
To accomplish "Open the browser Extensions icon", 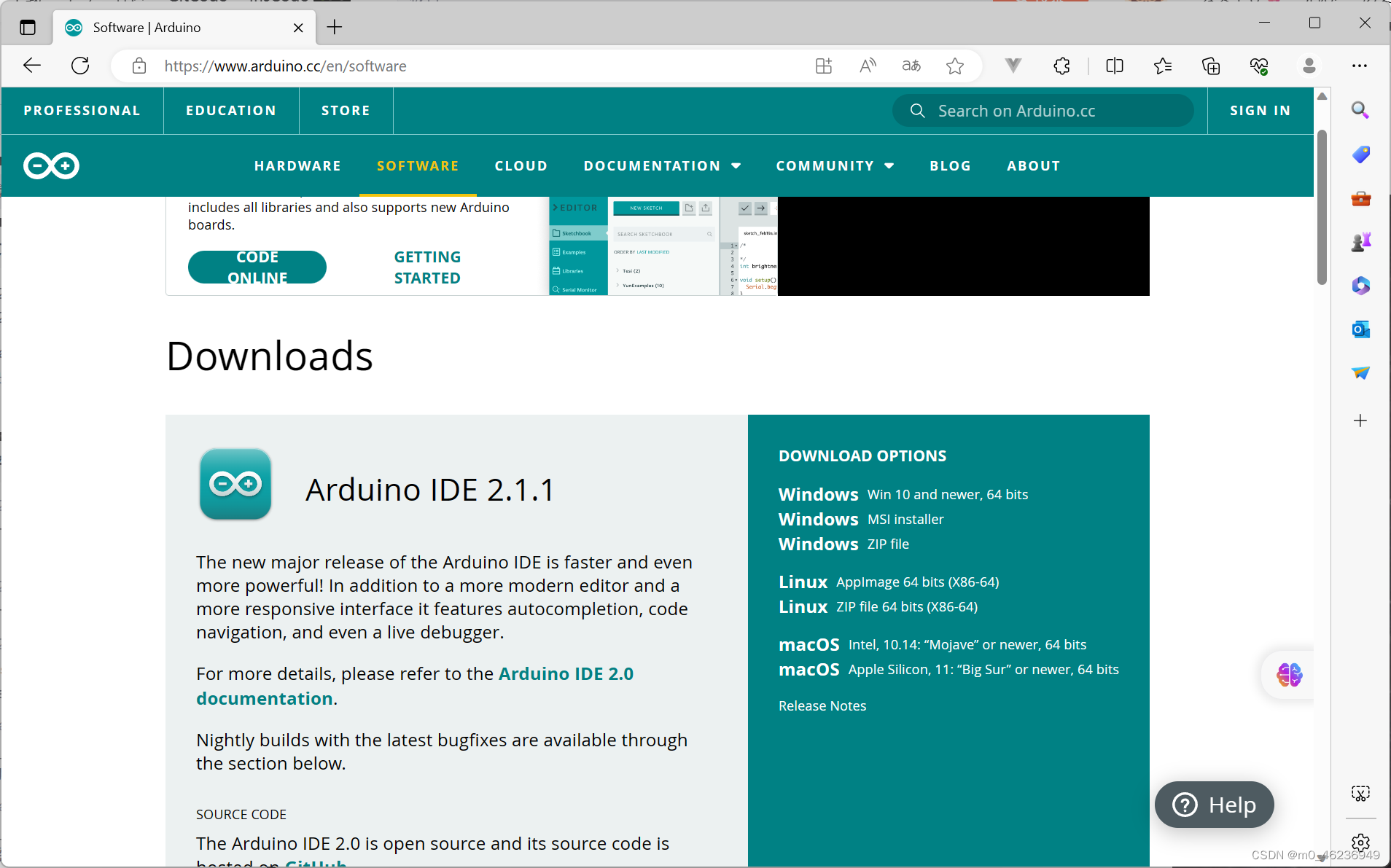I will (1061, 66).
